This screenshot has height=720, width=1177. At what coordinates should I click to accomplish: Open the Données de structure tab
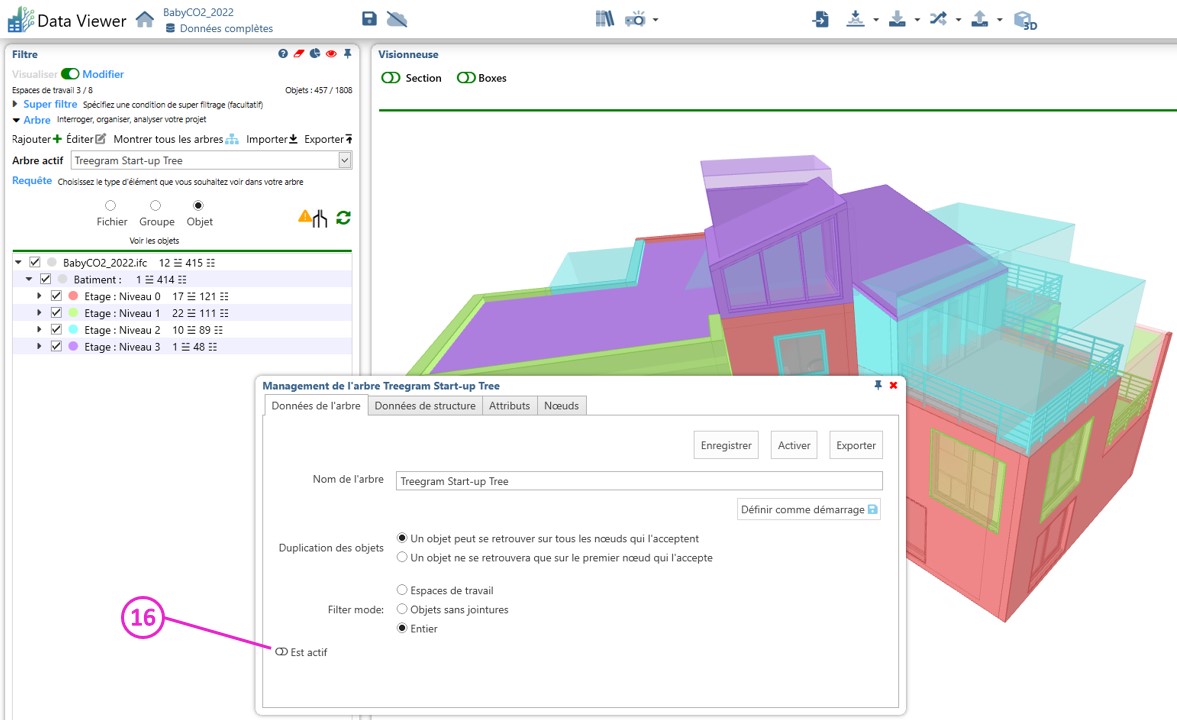click(x=425, y=405)
